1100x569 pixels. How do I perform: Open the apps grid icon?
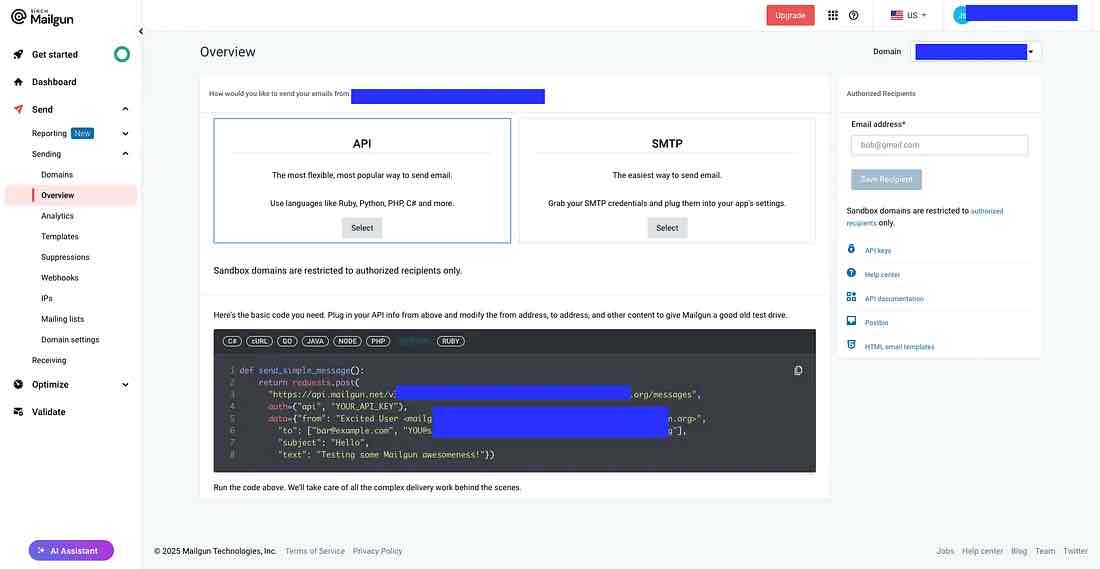833,15
